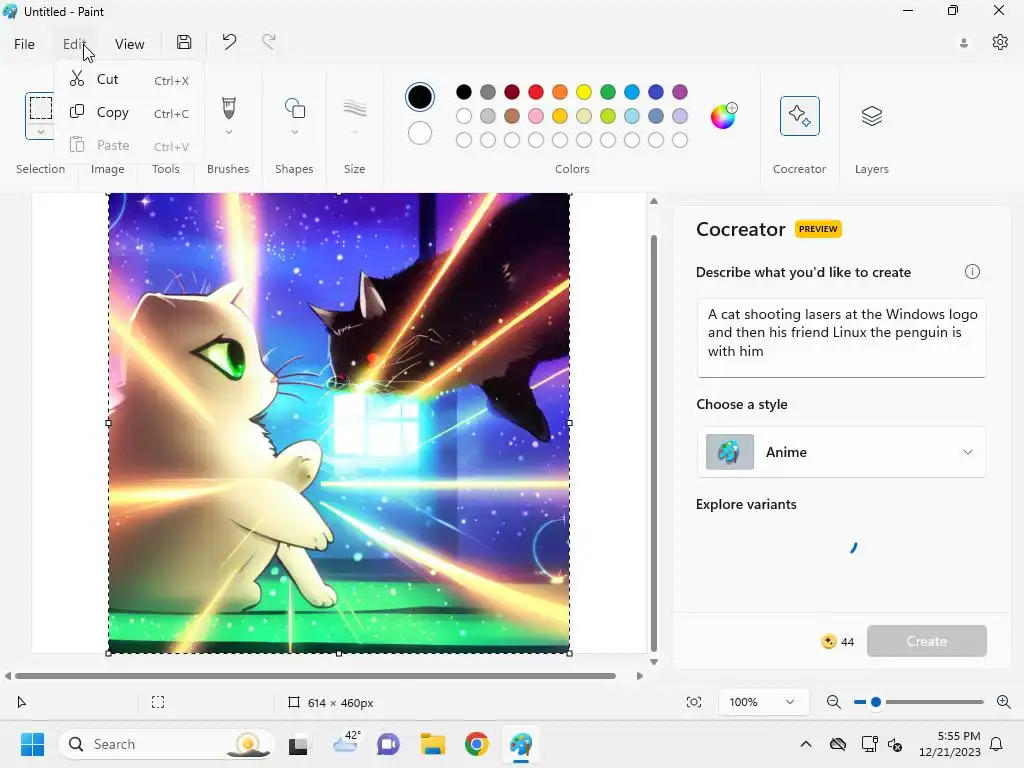This screenshot has width=1024, height=768.
Task: Show hidden system tray icons
Action: (x=806, y=744)
